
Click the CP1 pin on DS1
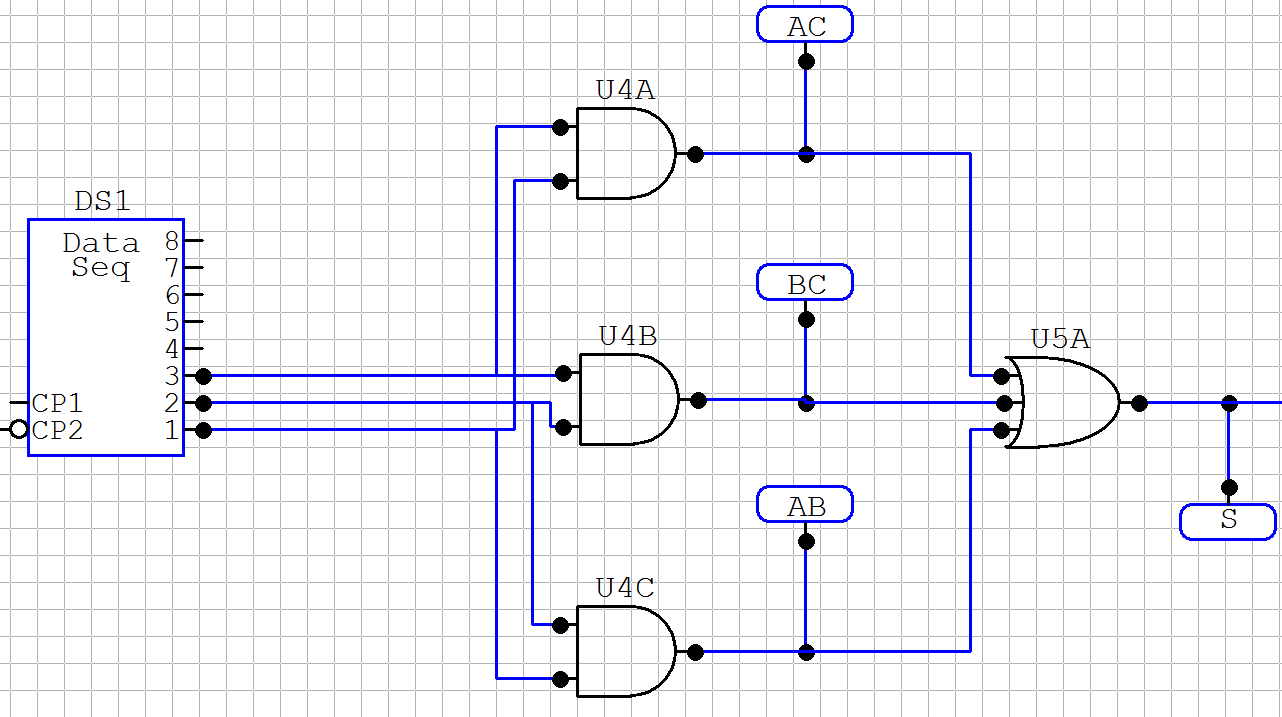[18, 403]
